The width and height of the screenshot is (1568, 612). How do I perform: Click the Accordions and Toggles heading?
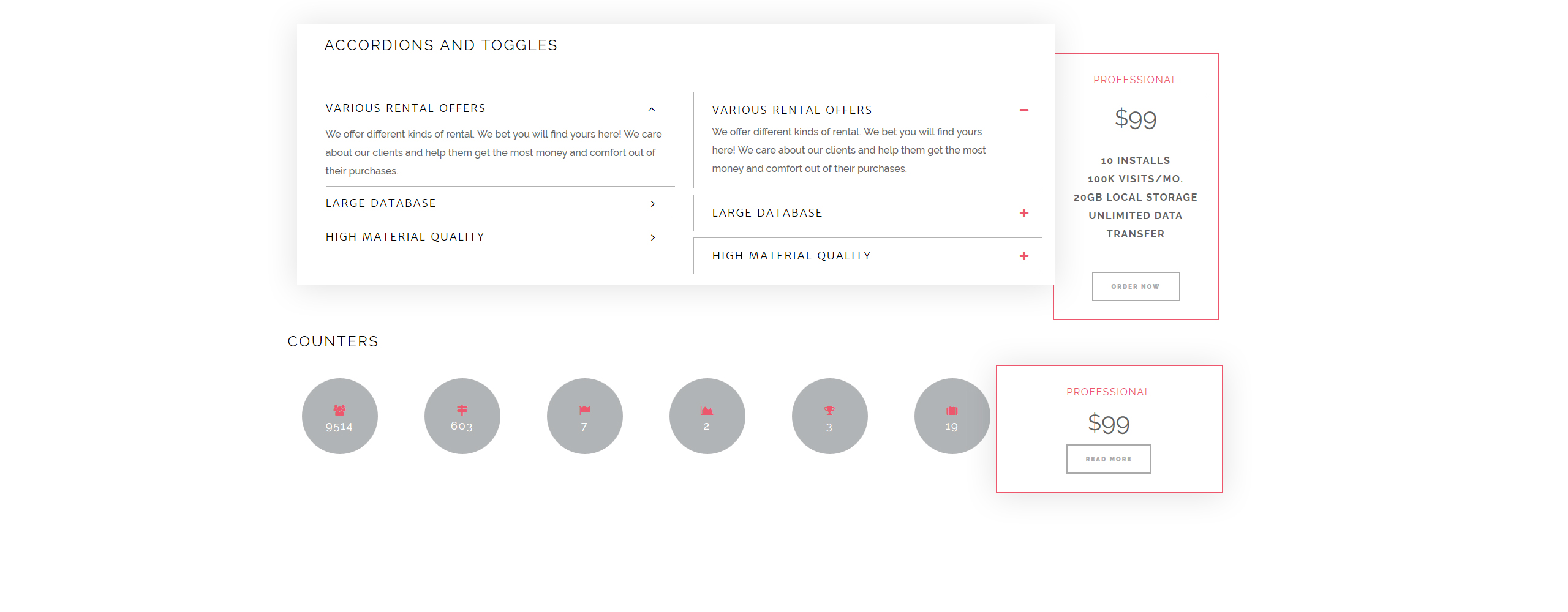pos(441,45)
